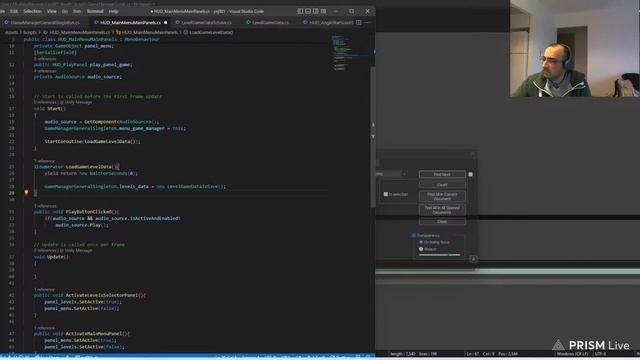
Task: Click PlayButtonClicked method name
Action: click(x=88, y=212)
